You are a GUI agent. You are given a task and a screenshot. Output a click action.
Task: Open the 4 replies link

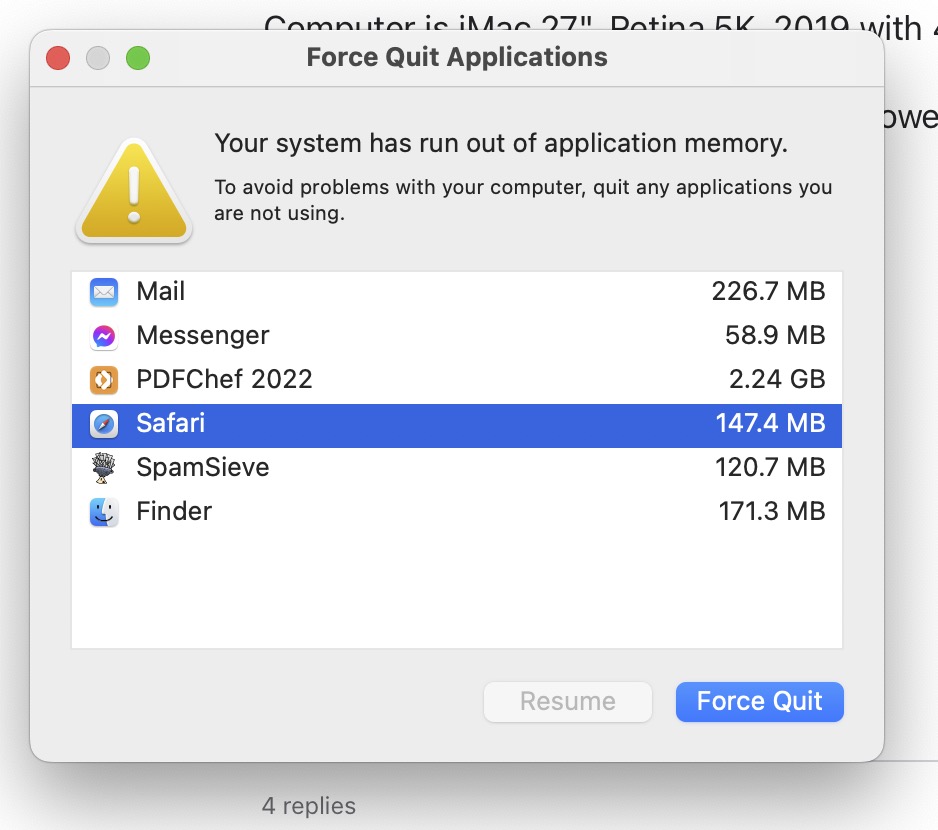[308, 805]
